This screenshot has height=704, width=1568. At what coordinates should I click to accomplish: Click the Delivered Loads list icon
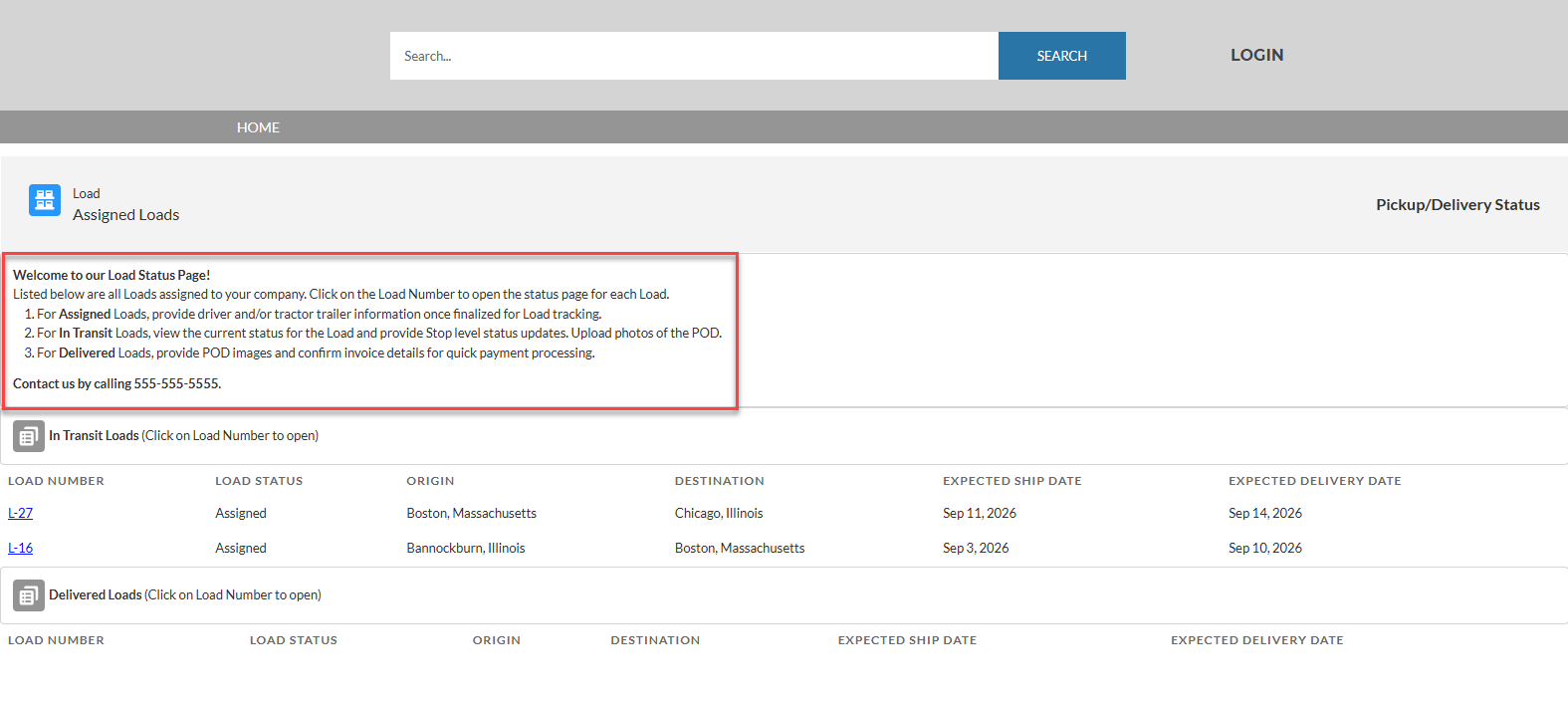[29, 595]
